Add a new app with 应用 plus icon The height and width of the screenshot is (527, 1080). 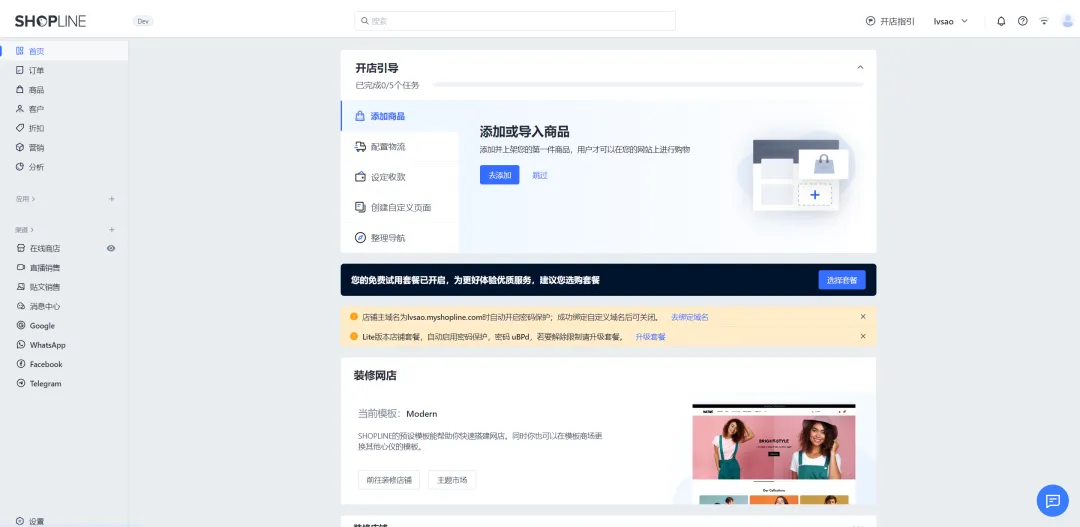click(x=111, y=199)
